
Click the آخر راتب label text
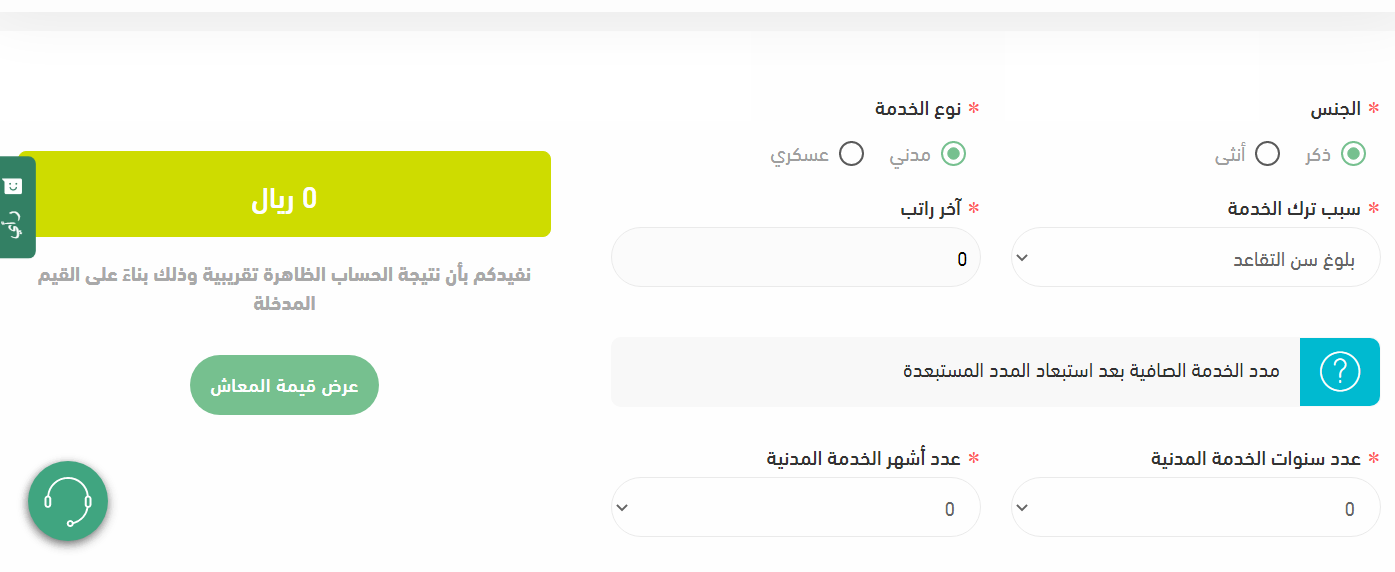[931, 208]
